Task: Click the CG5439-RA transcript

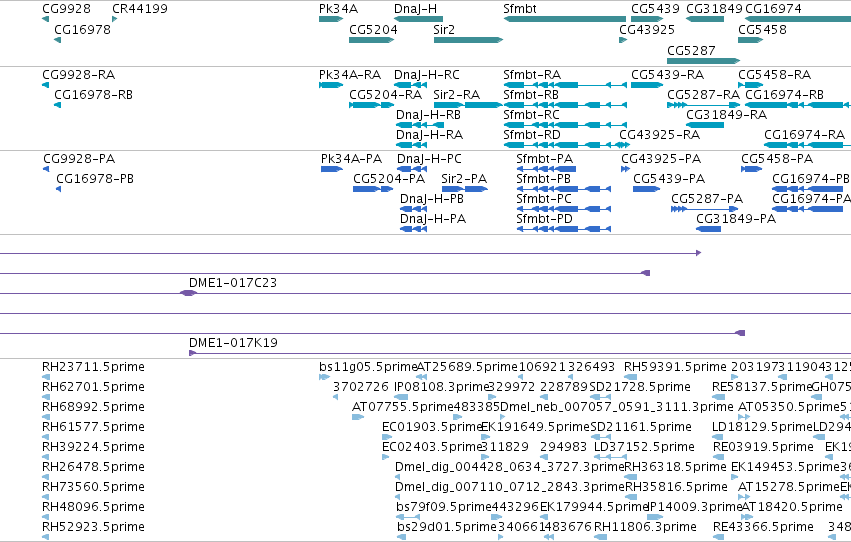Action: [x=647, y=85]
